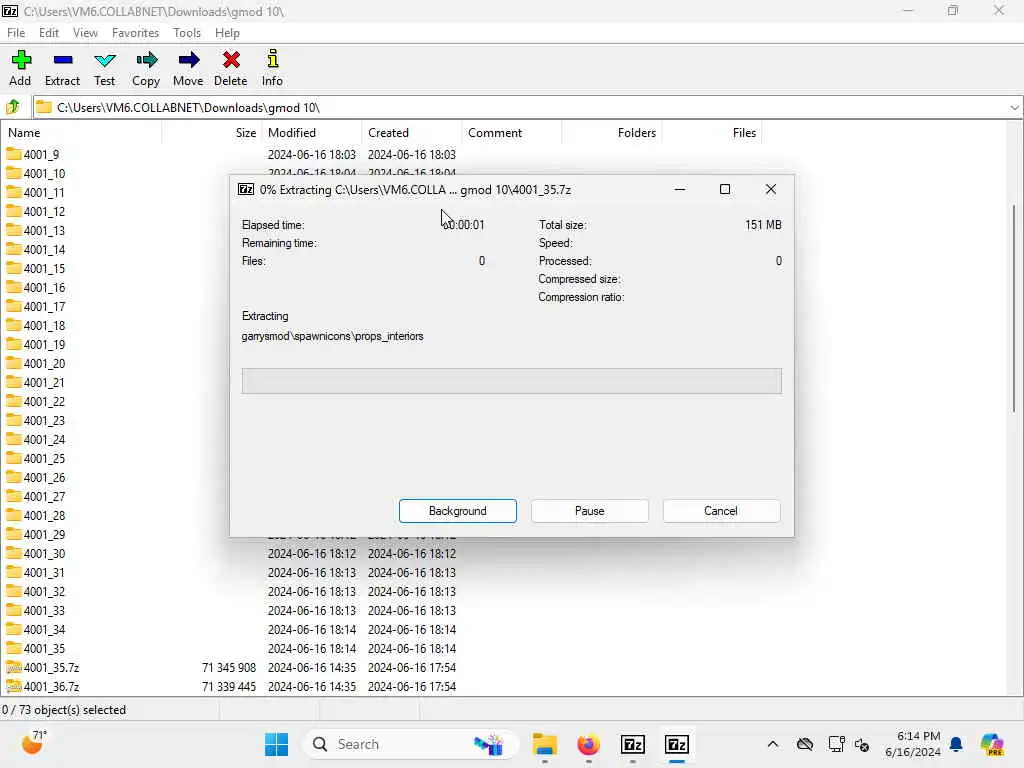Pause the extraction
This screenshot has height=768, width=1024.
[590, 511]
